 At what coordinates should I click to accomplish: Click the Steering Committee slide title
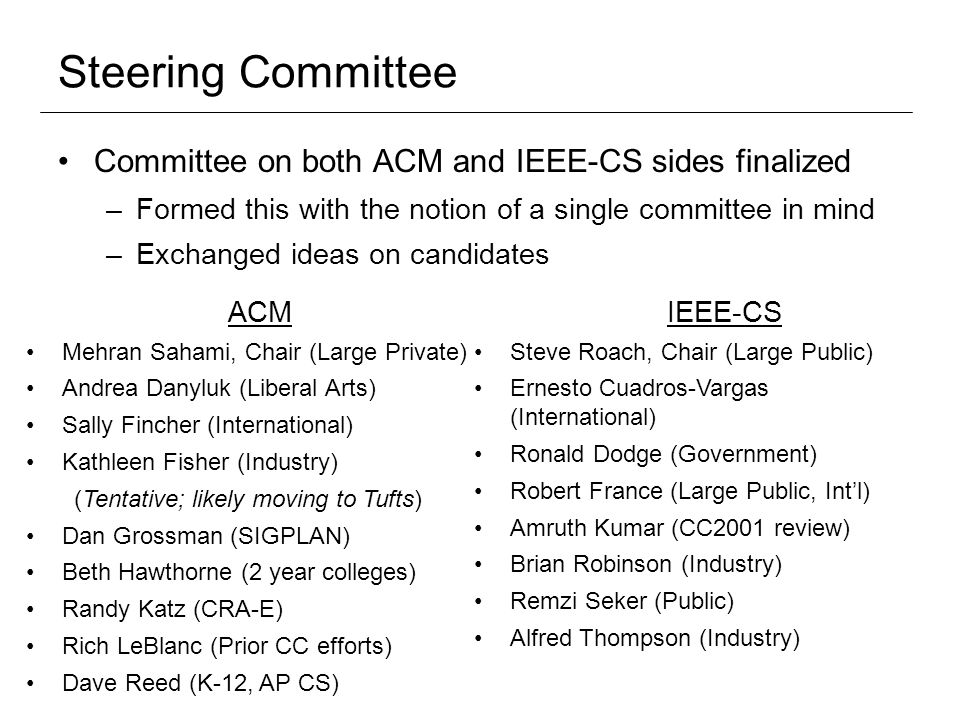257,73
